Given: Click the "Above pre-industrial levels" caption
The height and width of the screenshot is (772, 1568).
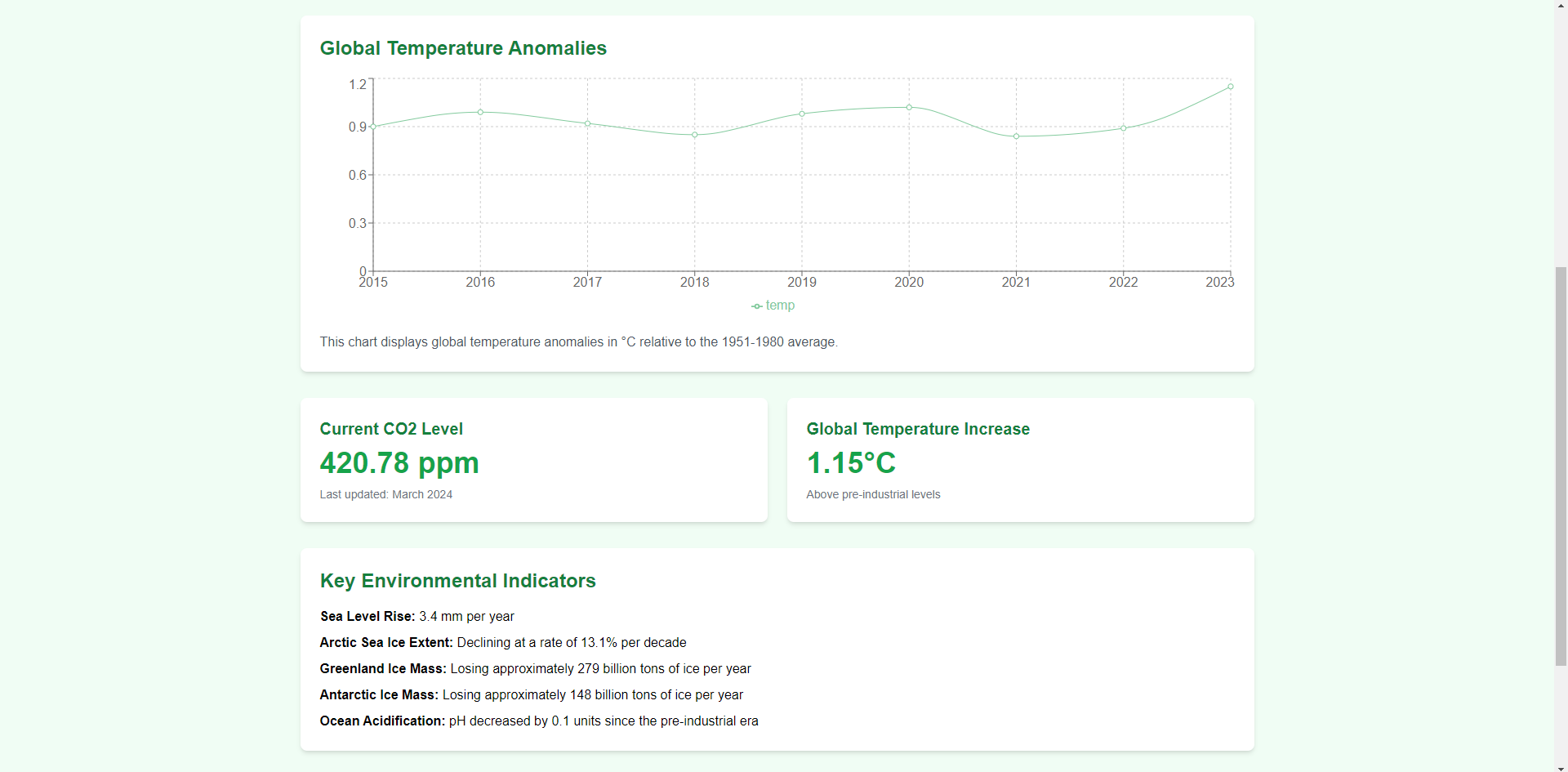Looking at the screenshot, I should coord(873,494).
